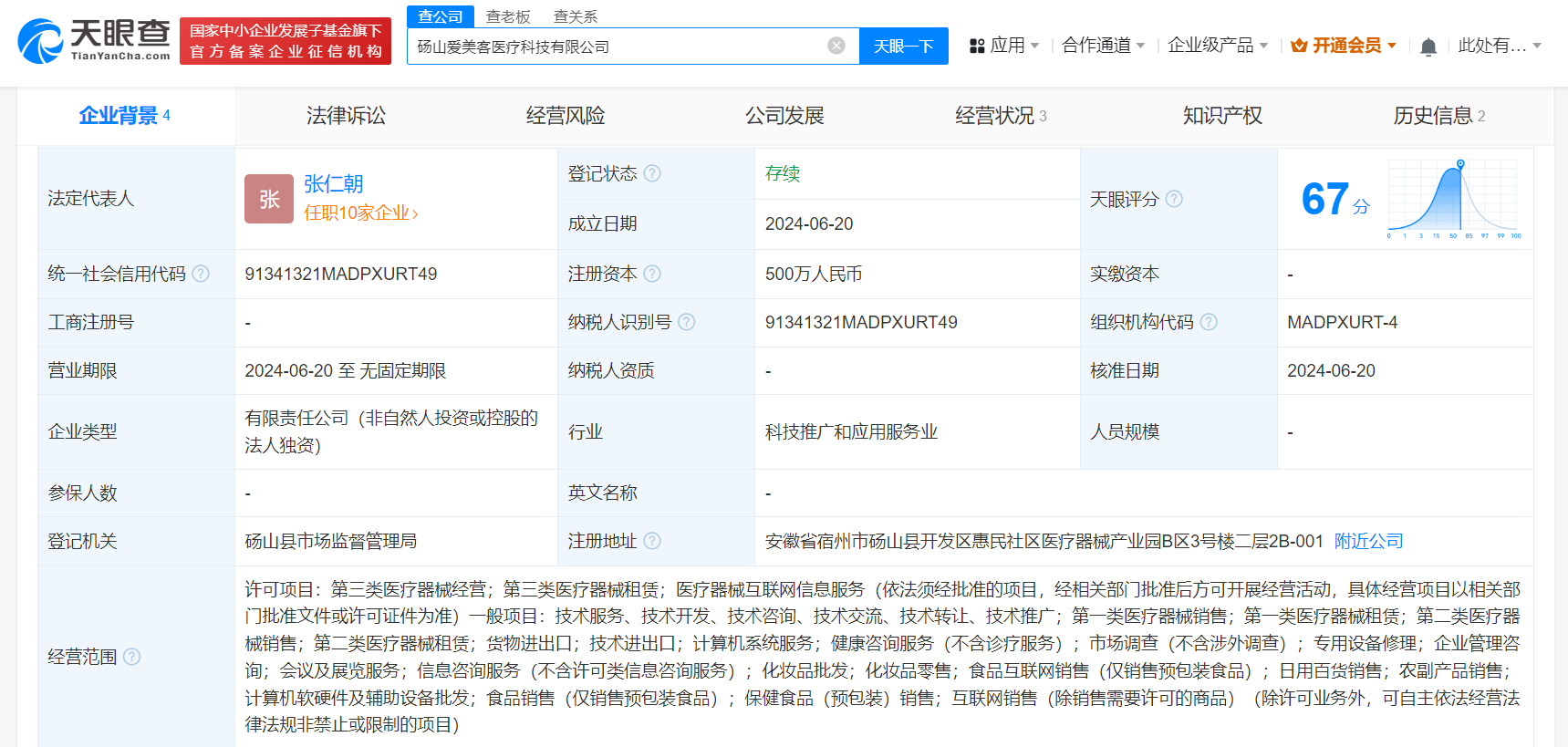Click the registered address text
Image resolution: width=1568 pixels, height=747 pixels.
1044,541
